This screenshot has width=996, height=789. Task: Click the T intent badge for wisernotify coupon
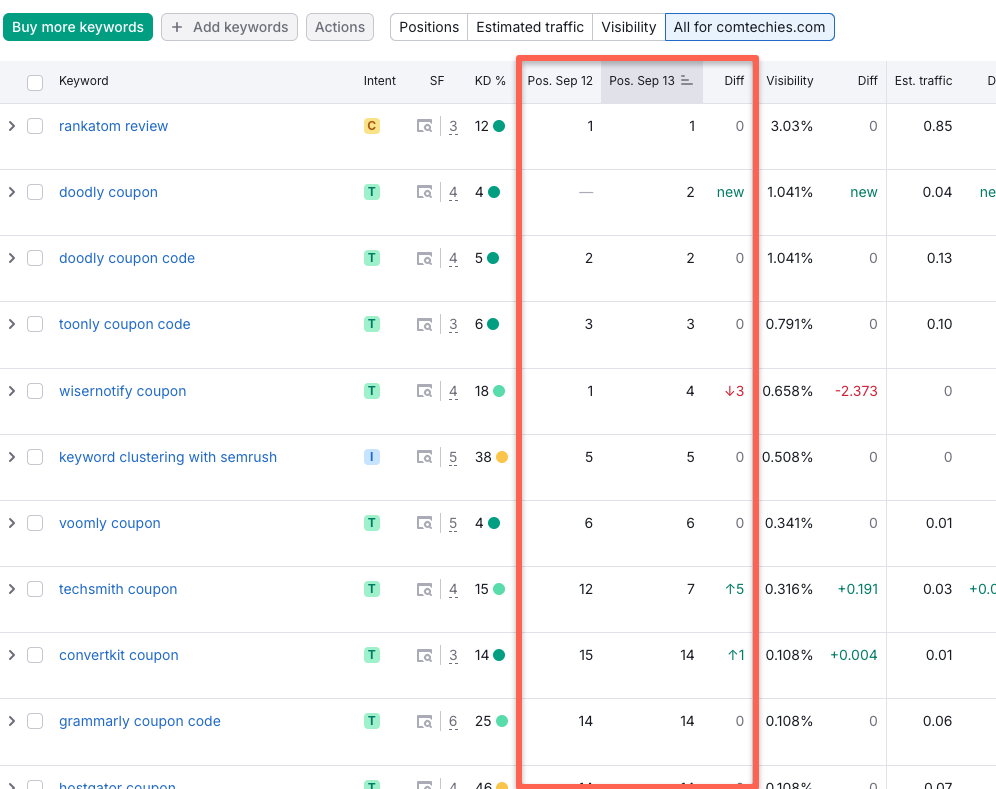(372, 391)
